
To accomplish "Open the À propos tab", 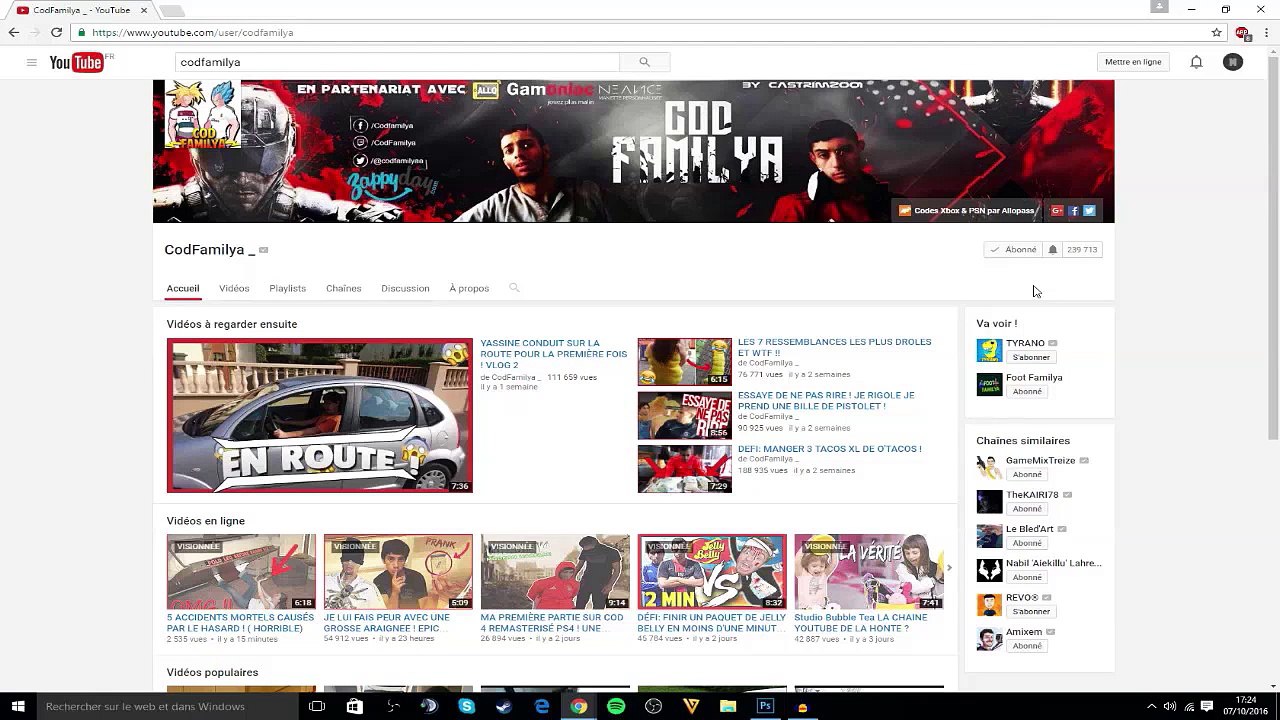I will click(x=469, y=288).
